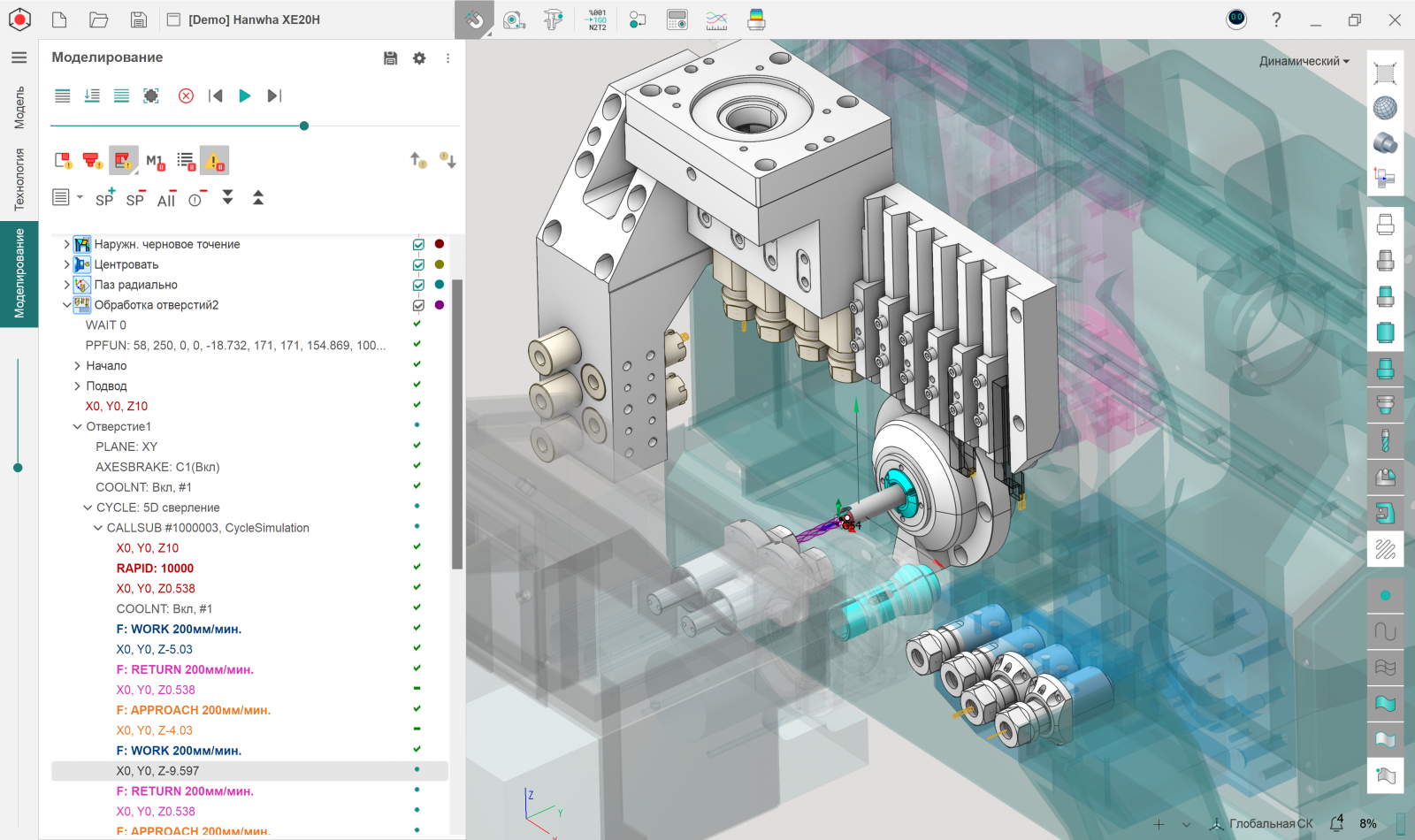Click the save icon in Моделирование panel
Screen dimensions: 1415x840
point(390,58)
